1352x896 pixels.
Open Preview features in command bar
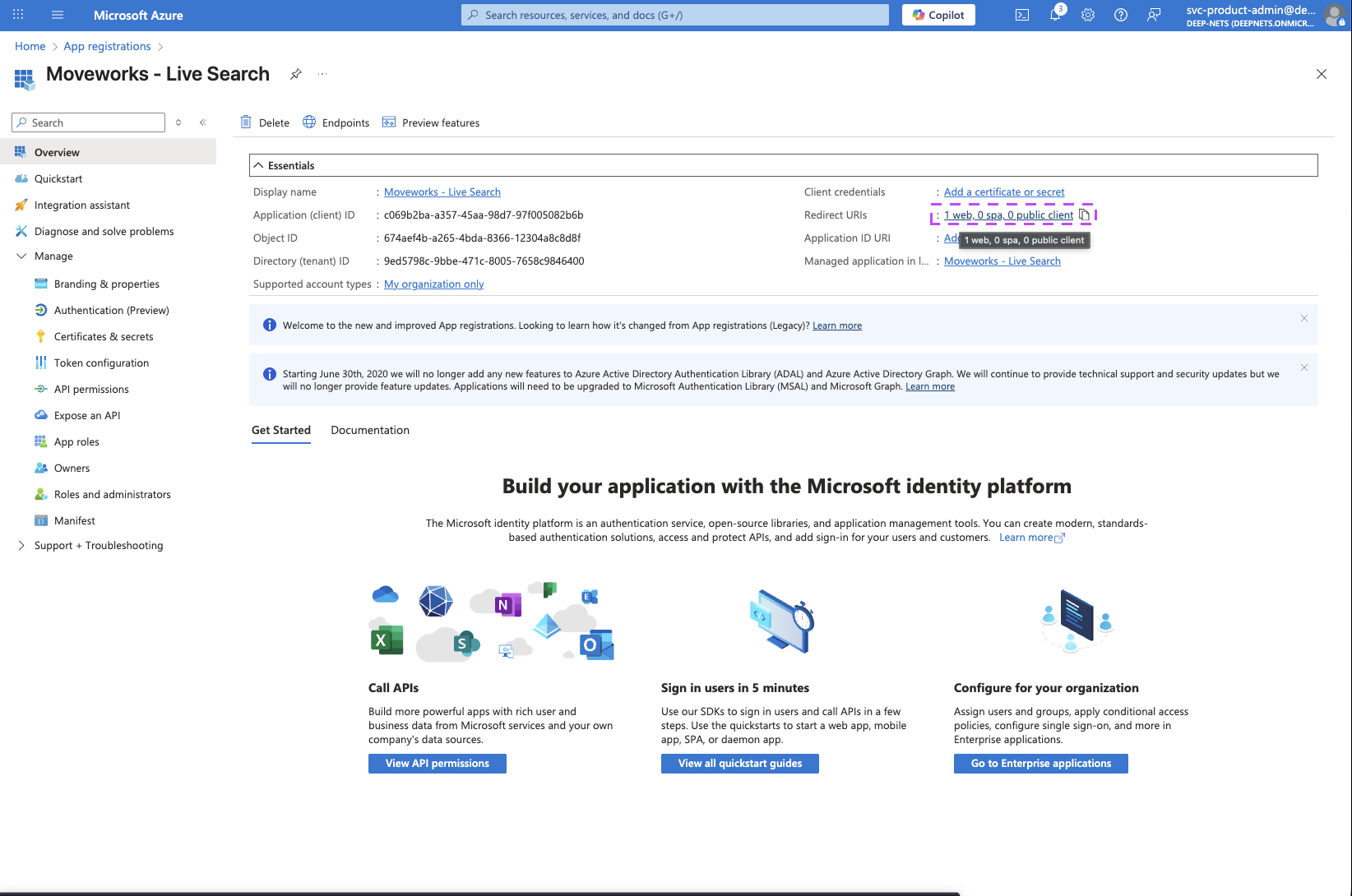[431, 122]
